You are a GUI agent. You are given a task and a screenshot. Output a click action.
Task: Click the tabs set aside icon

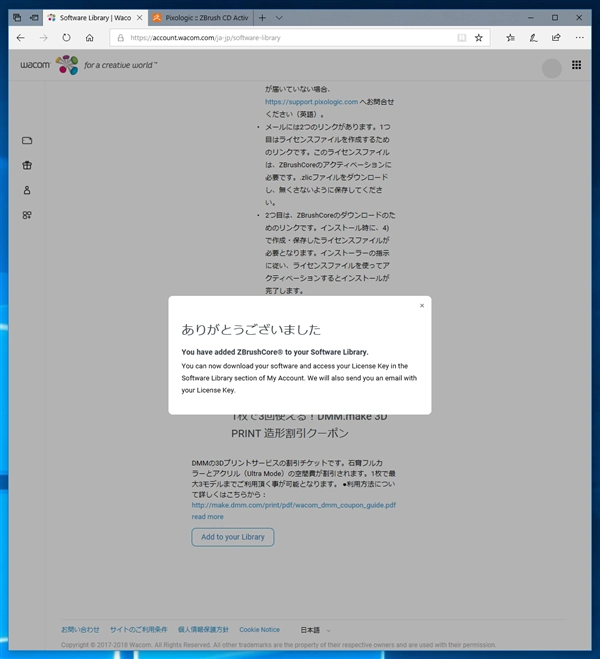point(17,18)
